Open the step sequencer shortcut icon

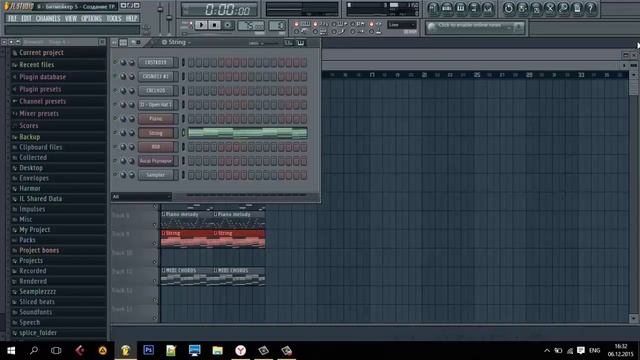click(x=447, y=8)
